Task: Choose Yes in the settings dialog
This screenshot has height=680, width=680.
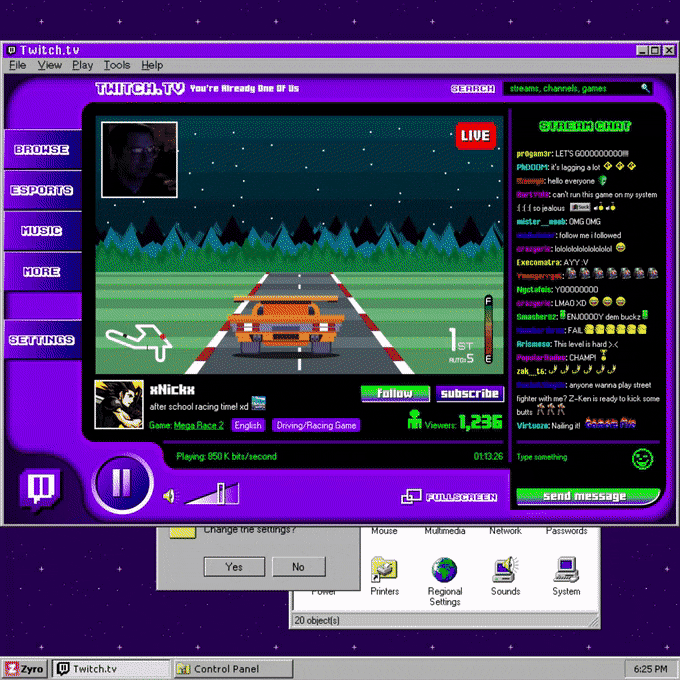Action: pos(234,566)
